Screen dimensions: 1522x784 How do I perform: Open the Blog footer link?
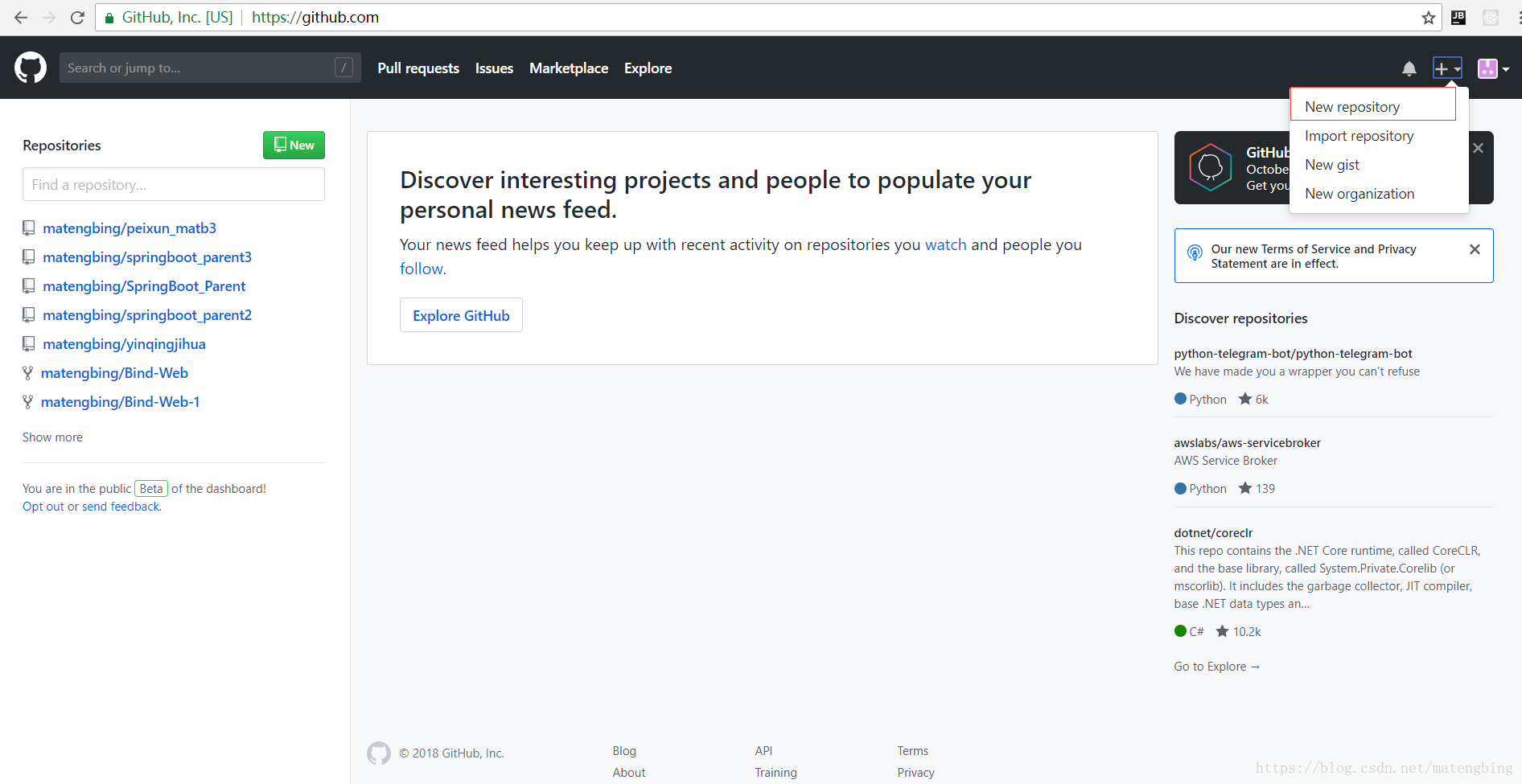pyautogui.click(x=624, y=751)
